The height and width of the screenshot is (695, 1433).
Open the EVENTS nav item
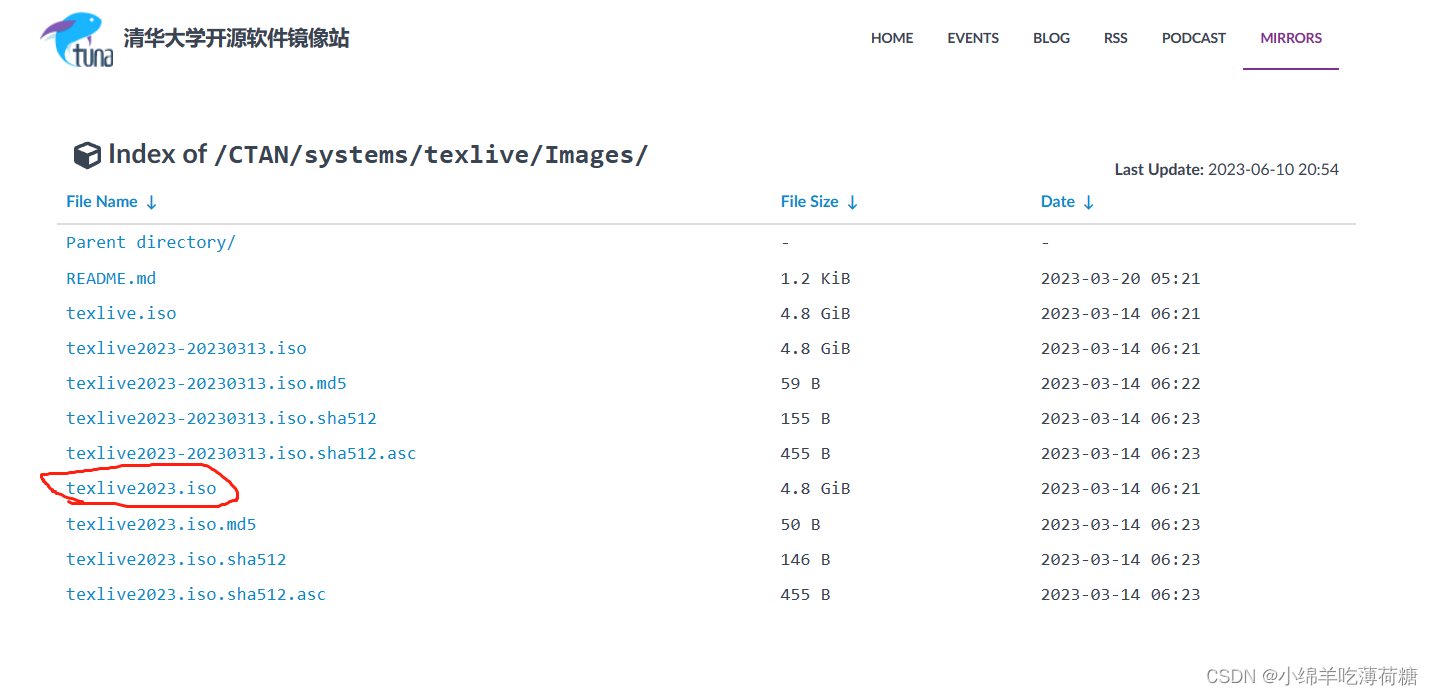(x=973, y=38)
